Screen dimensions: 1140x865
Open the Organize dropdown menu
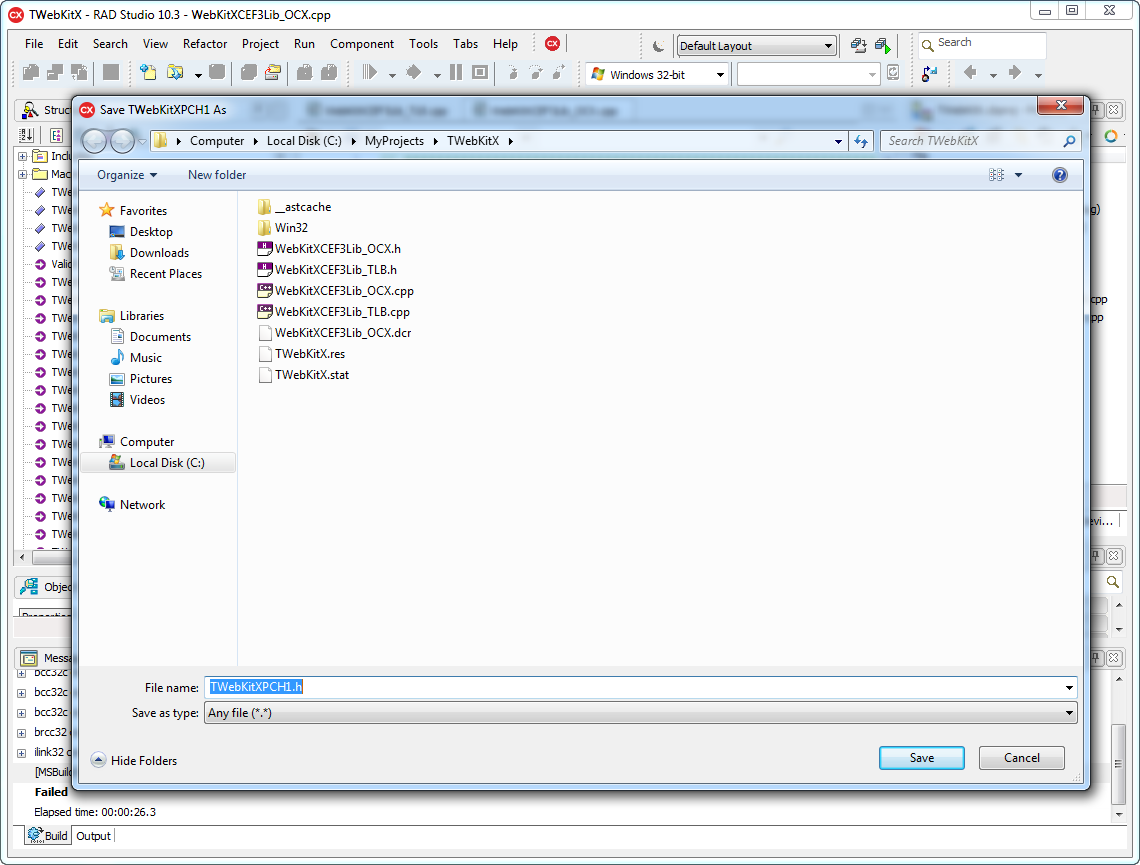127,175
